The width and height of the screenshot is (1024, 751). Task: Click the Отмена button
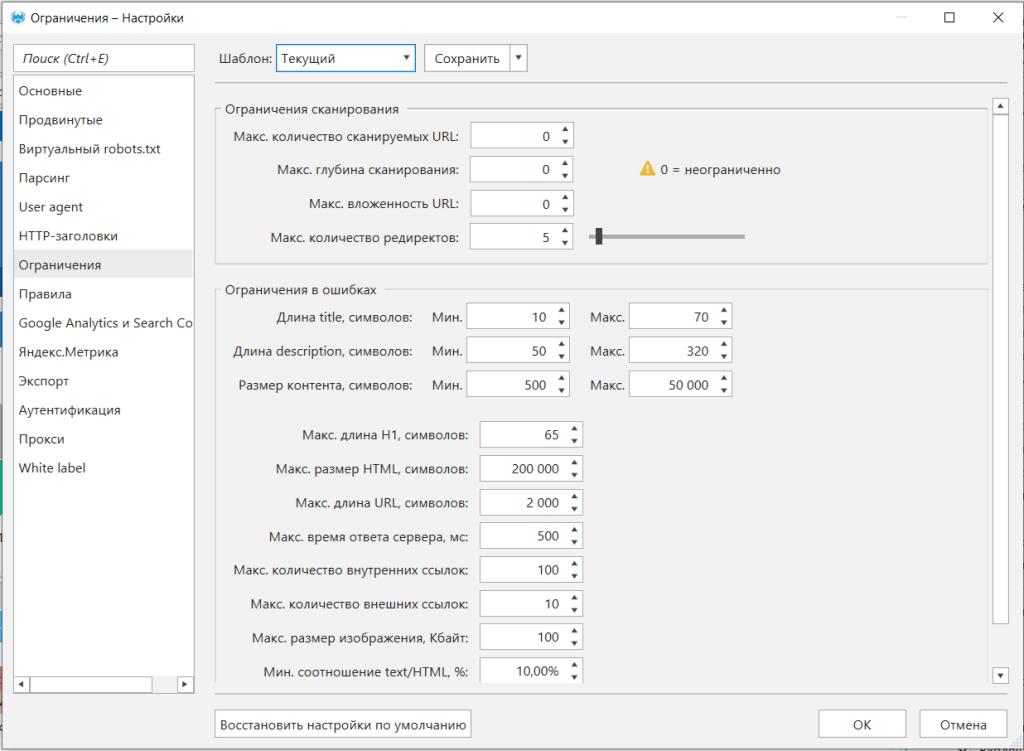click(x=963, y=724)
